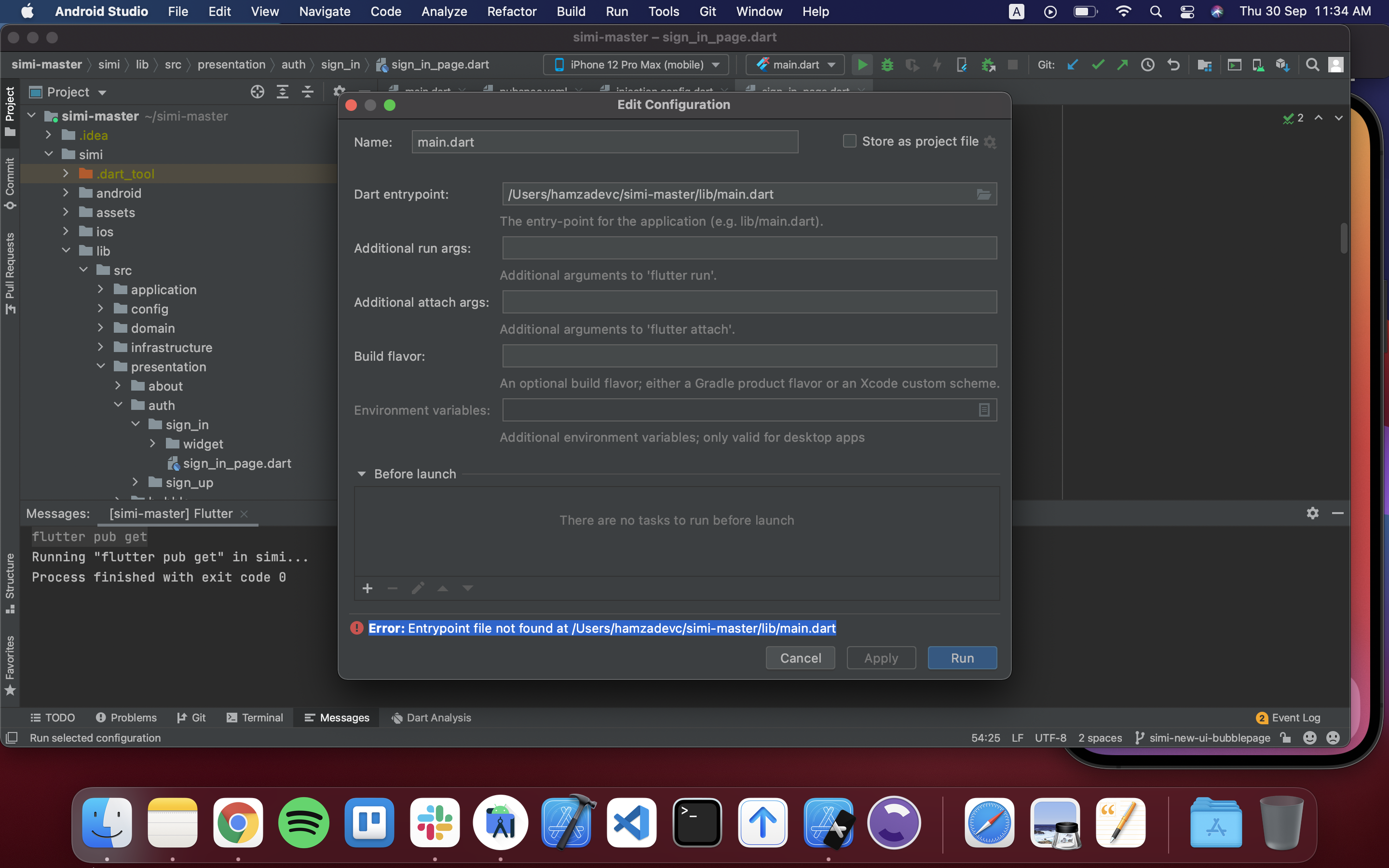Expand the sign_up folder
The width and height of the screenshot is (1389, 868).
coord(135,482)
